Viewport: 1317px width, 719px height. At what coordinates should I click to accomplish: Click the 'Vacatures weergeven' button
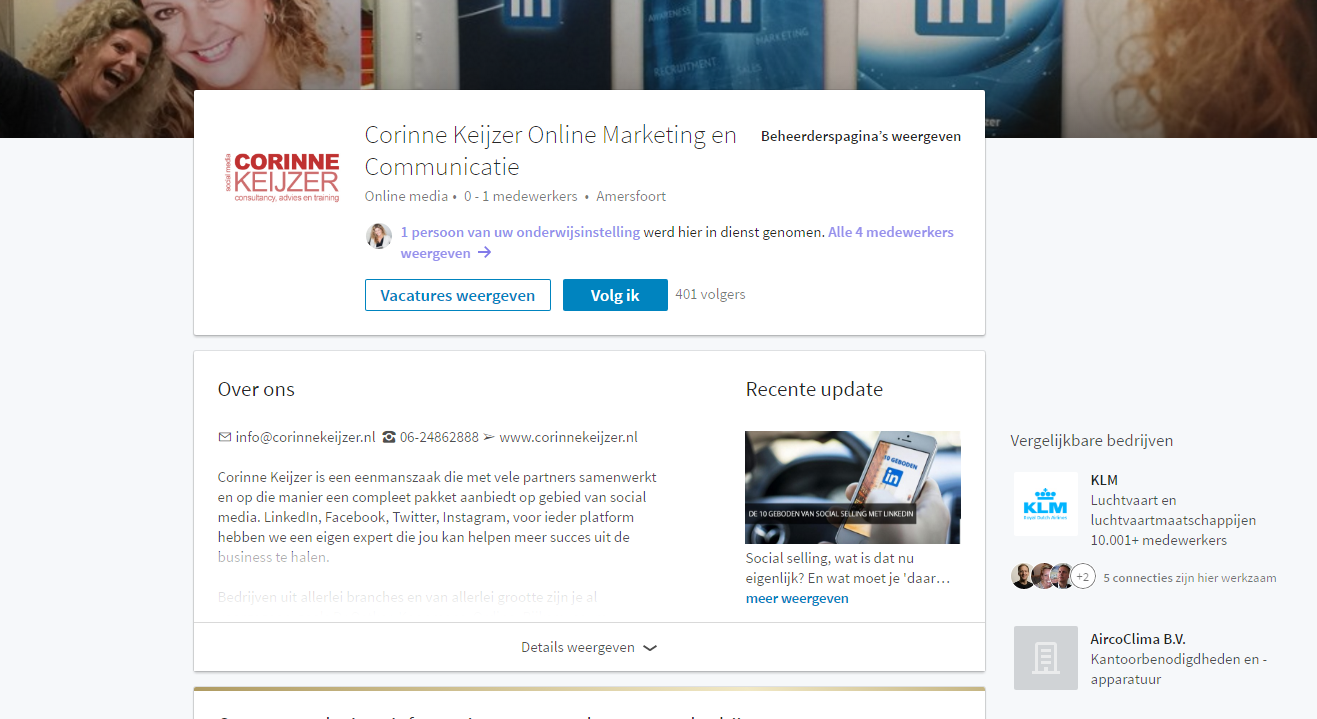458,295
